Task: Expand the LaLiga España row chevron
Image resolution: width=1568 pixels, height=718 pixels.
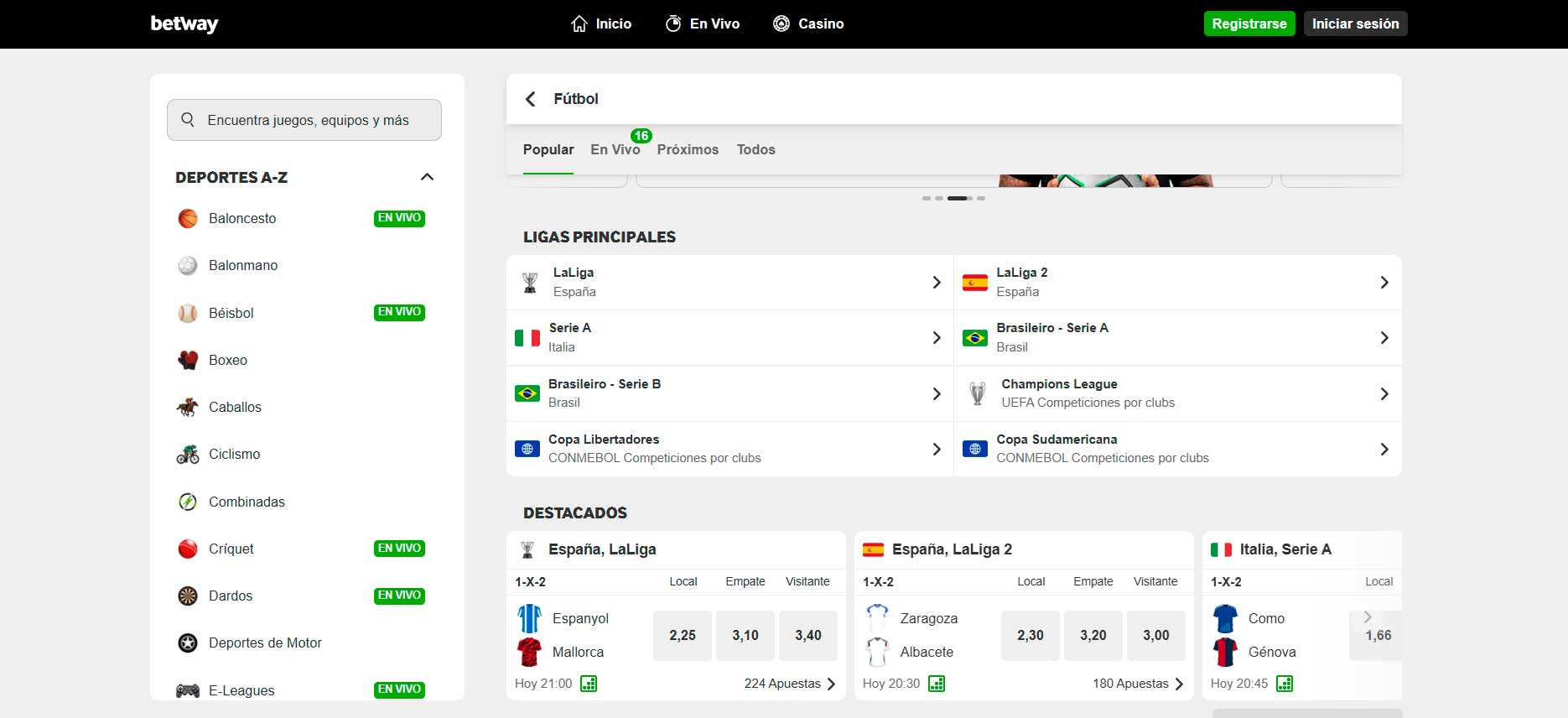Action: pyautogui.click(x=937, y=283)
